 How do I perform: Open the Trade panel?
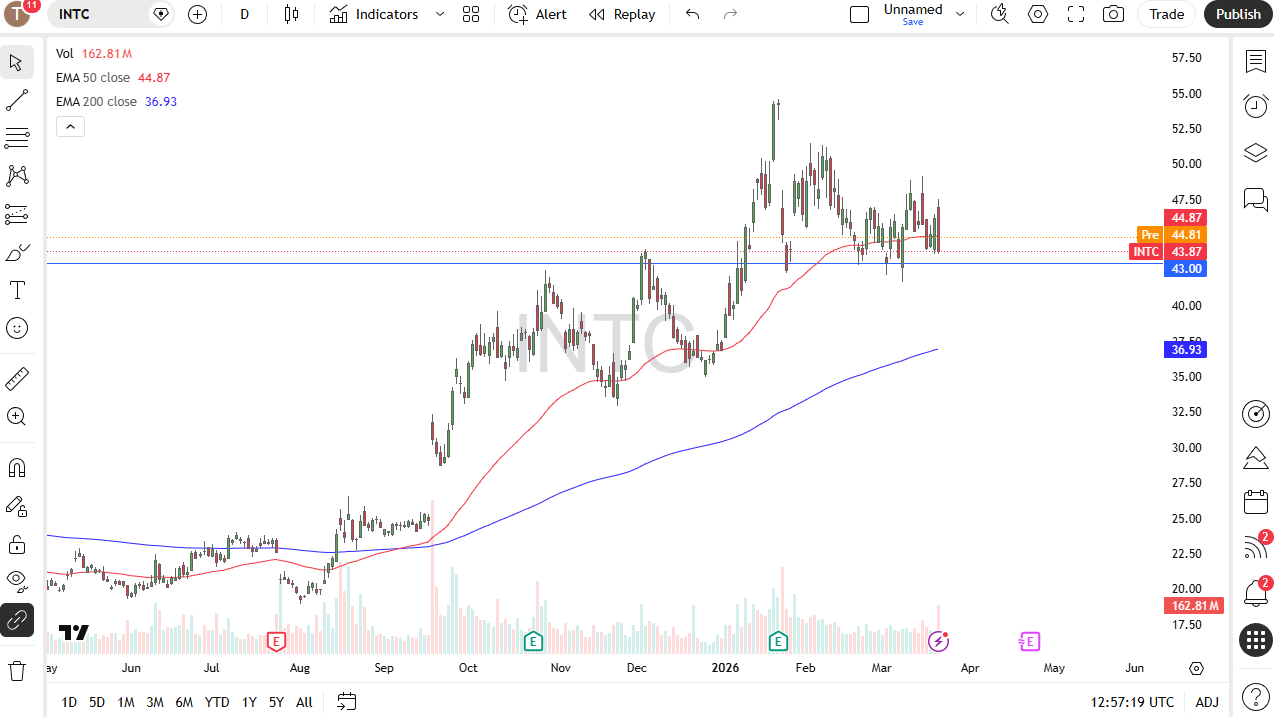click(1167, 14)
